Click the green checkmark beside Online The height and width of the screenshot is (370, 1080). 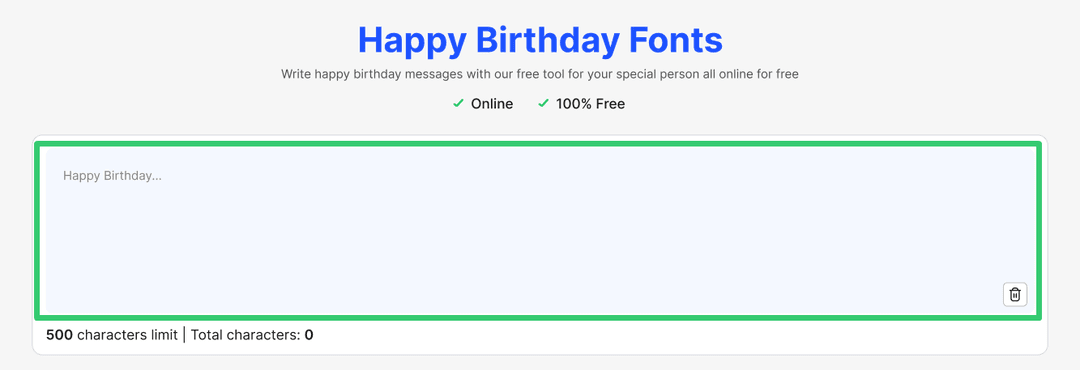(x=458, y=103)
